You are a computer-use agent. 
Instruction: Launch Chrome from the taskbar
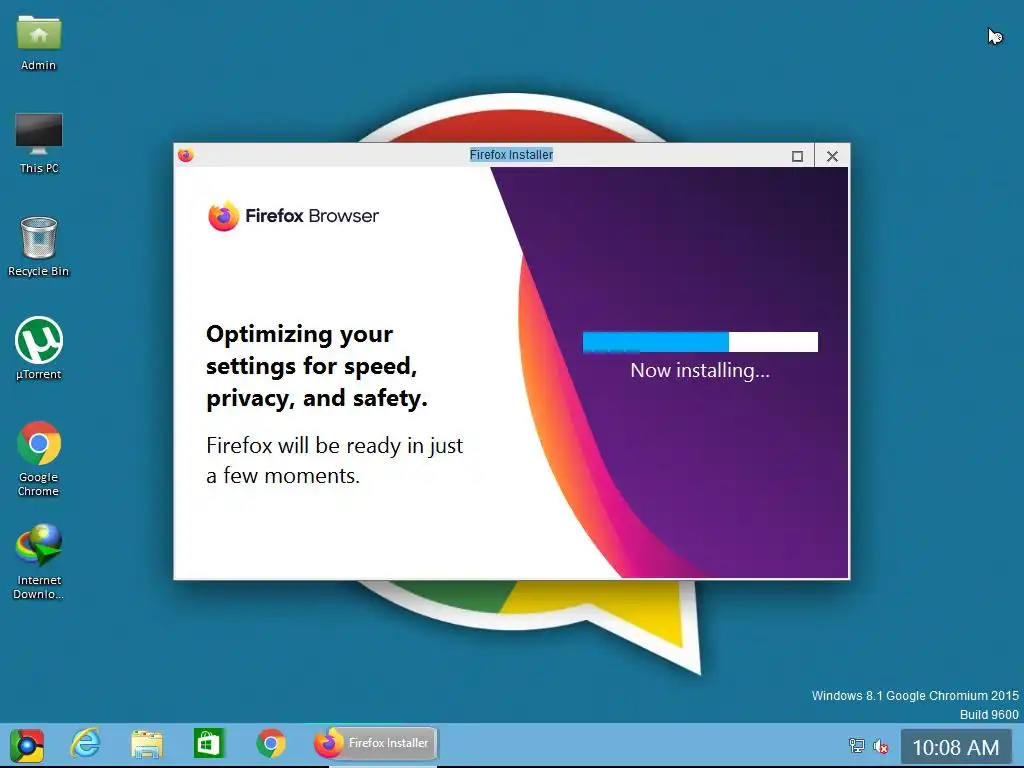tap(270, 743)
